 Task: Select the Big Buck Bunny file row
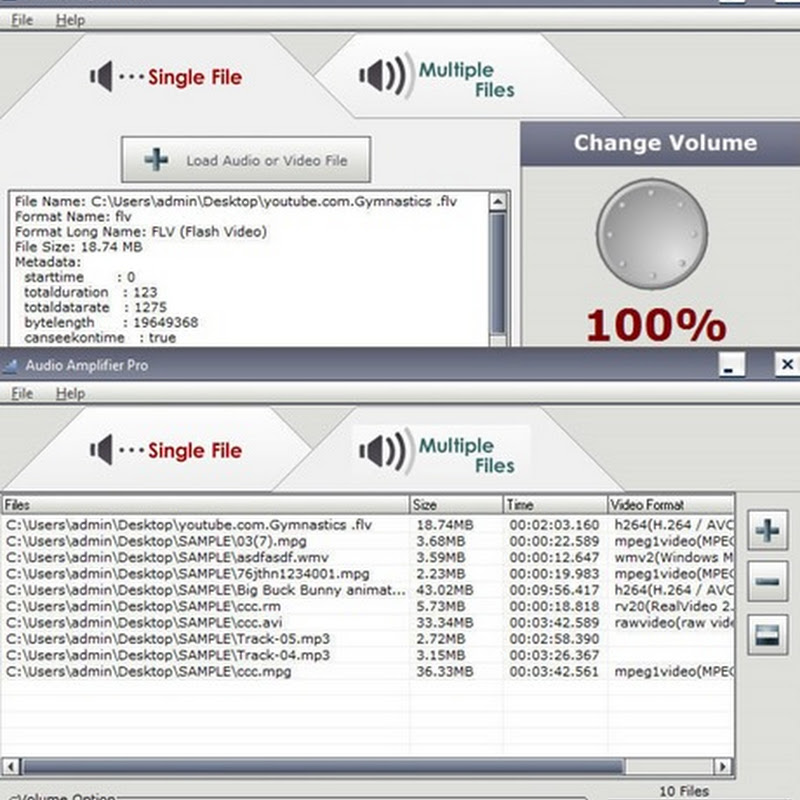205,590
